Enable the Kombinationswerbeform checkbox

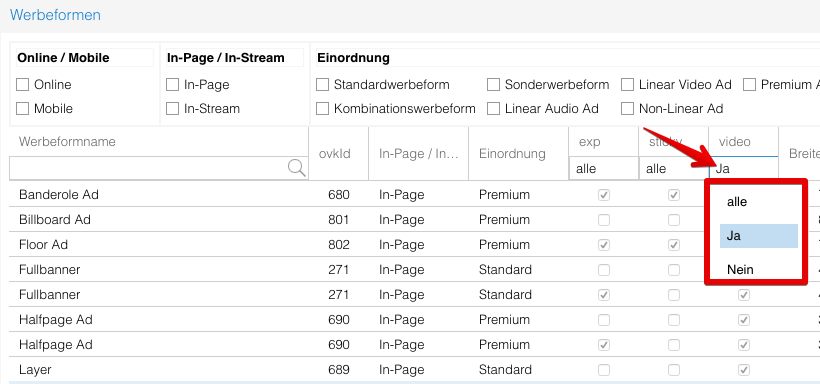323,109
